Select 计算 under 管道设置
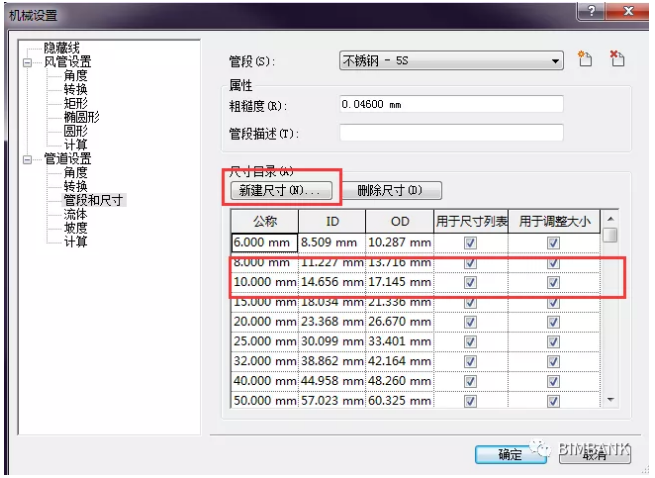Screen dimensions: 655x478 pos(76,242)
